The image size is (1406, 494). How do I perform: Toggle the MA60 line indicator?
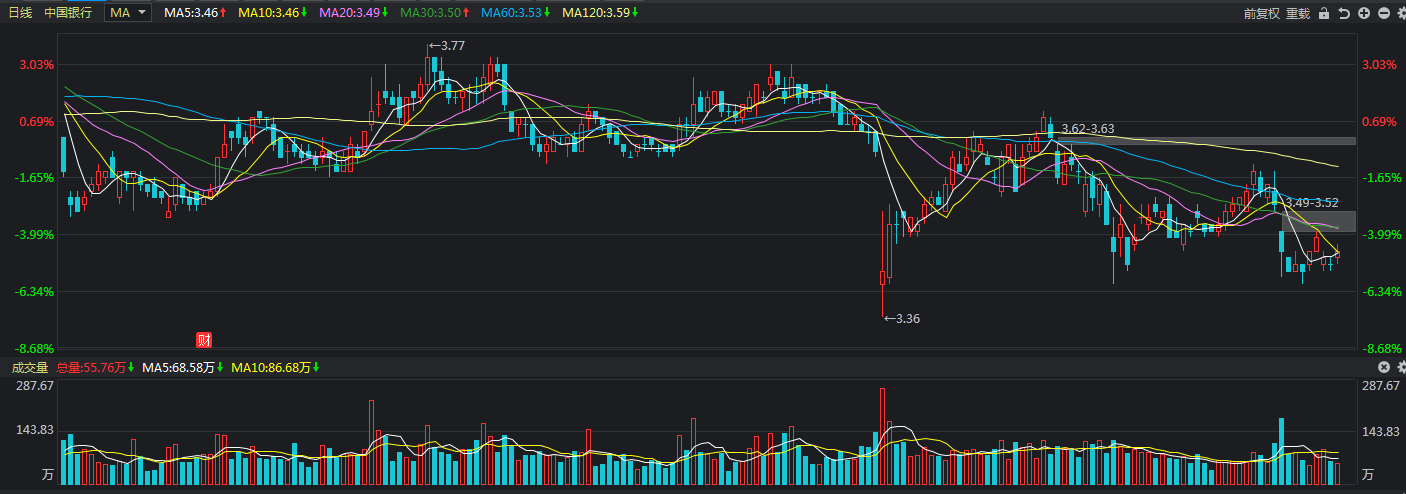coord(516,13)
